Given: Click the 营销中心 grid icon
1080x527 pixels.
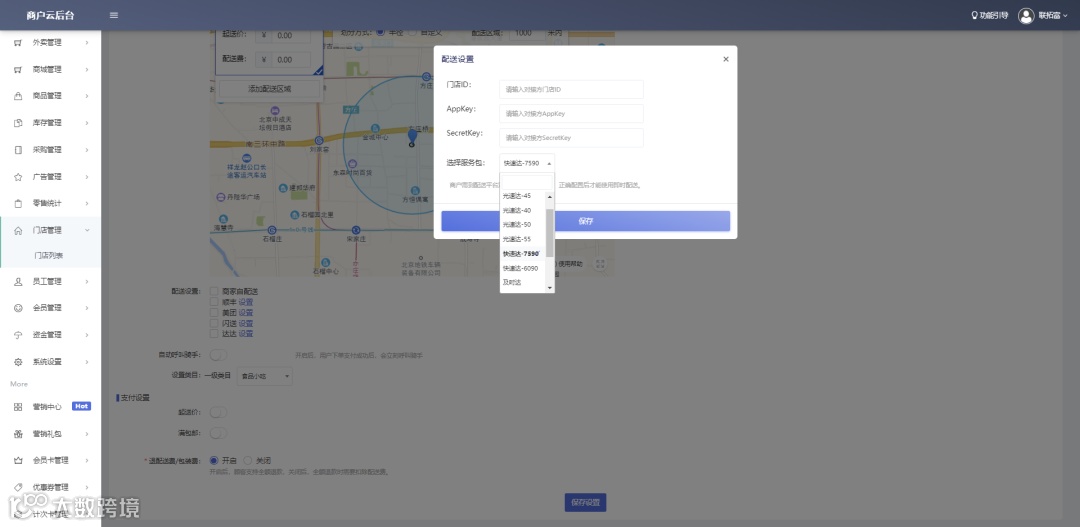Looking at the screenshot, I should (x=18, y=406).
